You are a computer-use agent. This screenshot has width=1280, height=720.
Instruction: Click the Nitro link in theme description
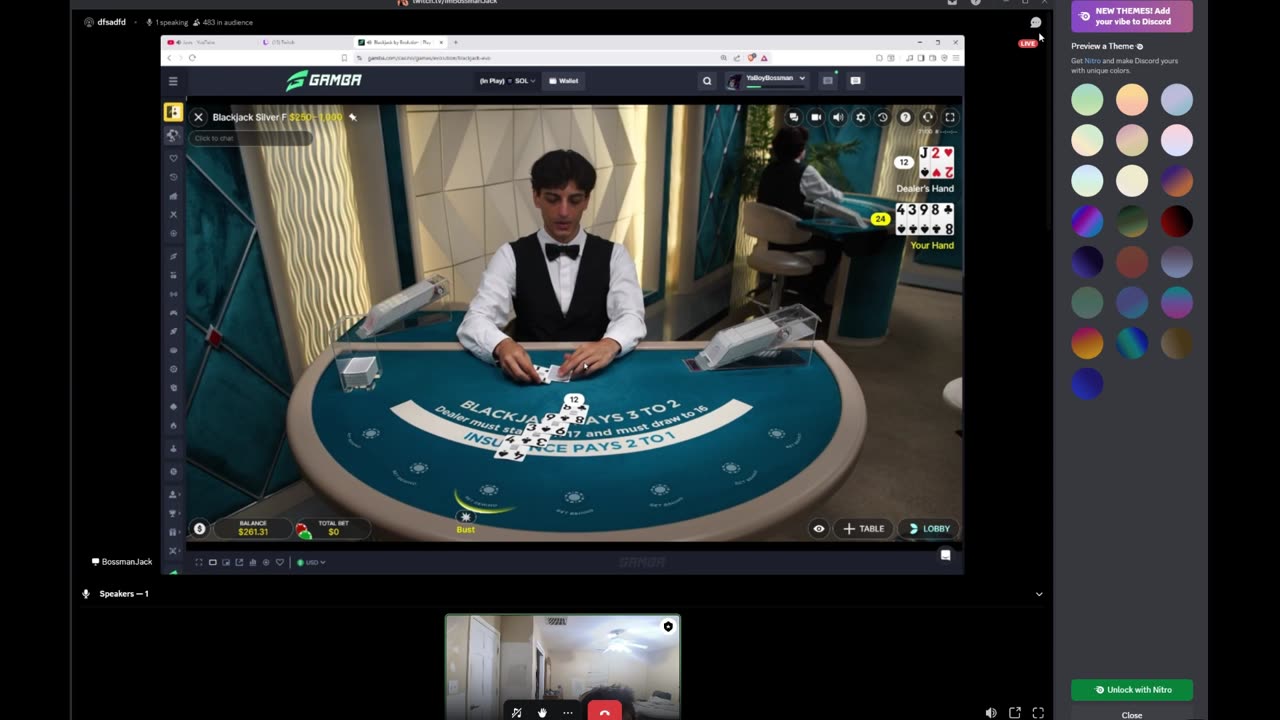(1092, 61)
